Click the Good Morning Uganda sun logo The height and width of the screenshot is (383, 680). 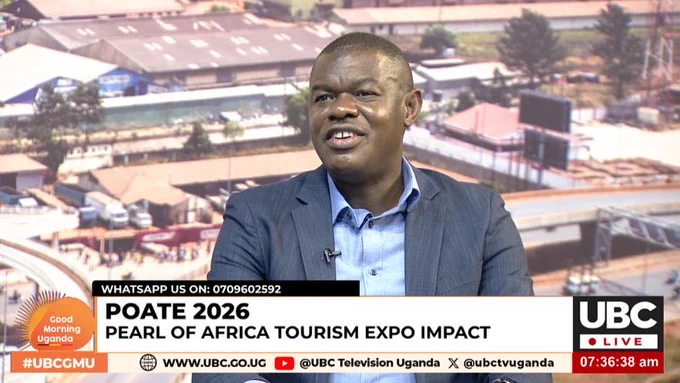[55, 321]
